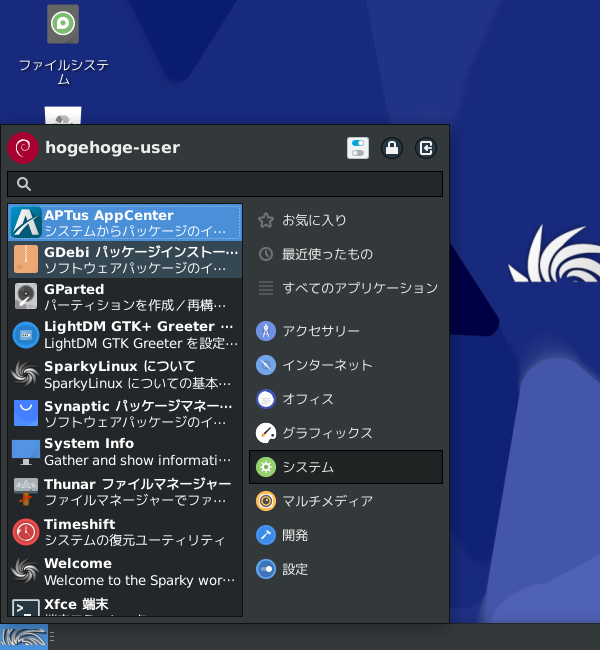This screenshot has width=600, height=650.
Task: Click the lock screen padlock icon
Action: [x=392, y=148]
